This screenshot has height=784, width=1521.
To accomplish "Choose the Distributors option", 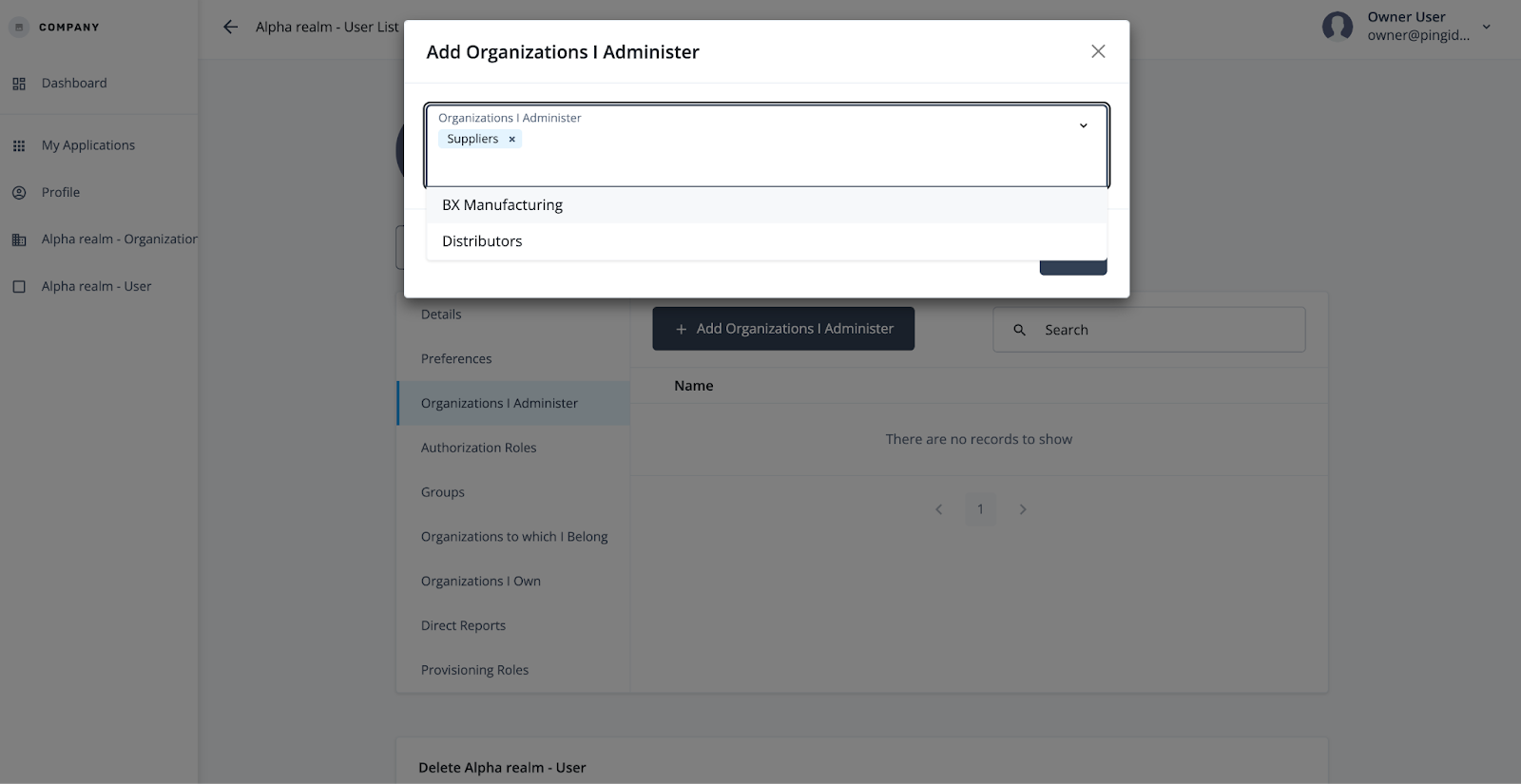I will pos(482,241).
